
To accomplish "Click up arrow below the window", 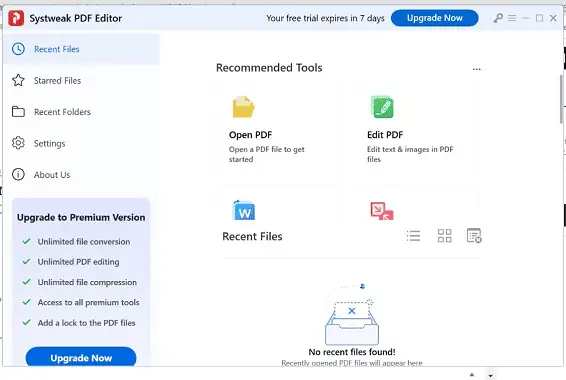I will 472,375.
